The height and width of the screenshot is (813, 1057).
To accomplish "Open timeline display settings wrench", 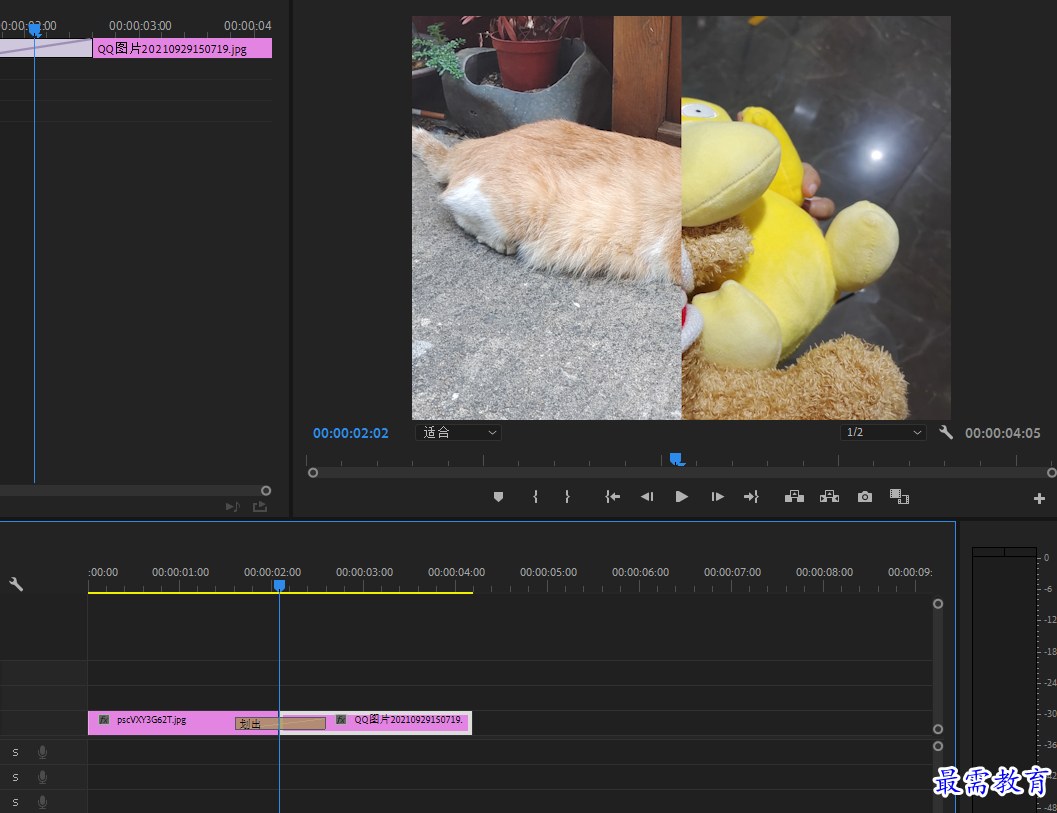I will 16,584.
